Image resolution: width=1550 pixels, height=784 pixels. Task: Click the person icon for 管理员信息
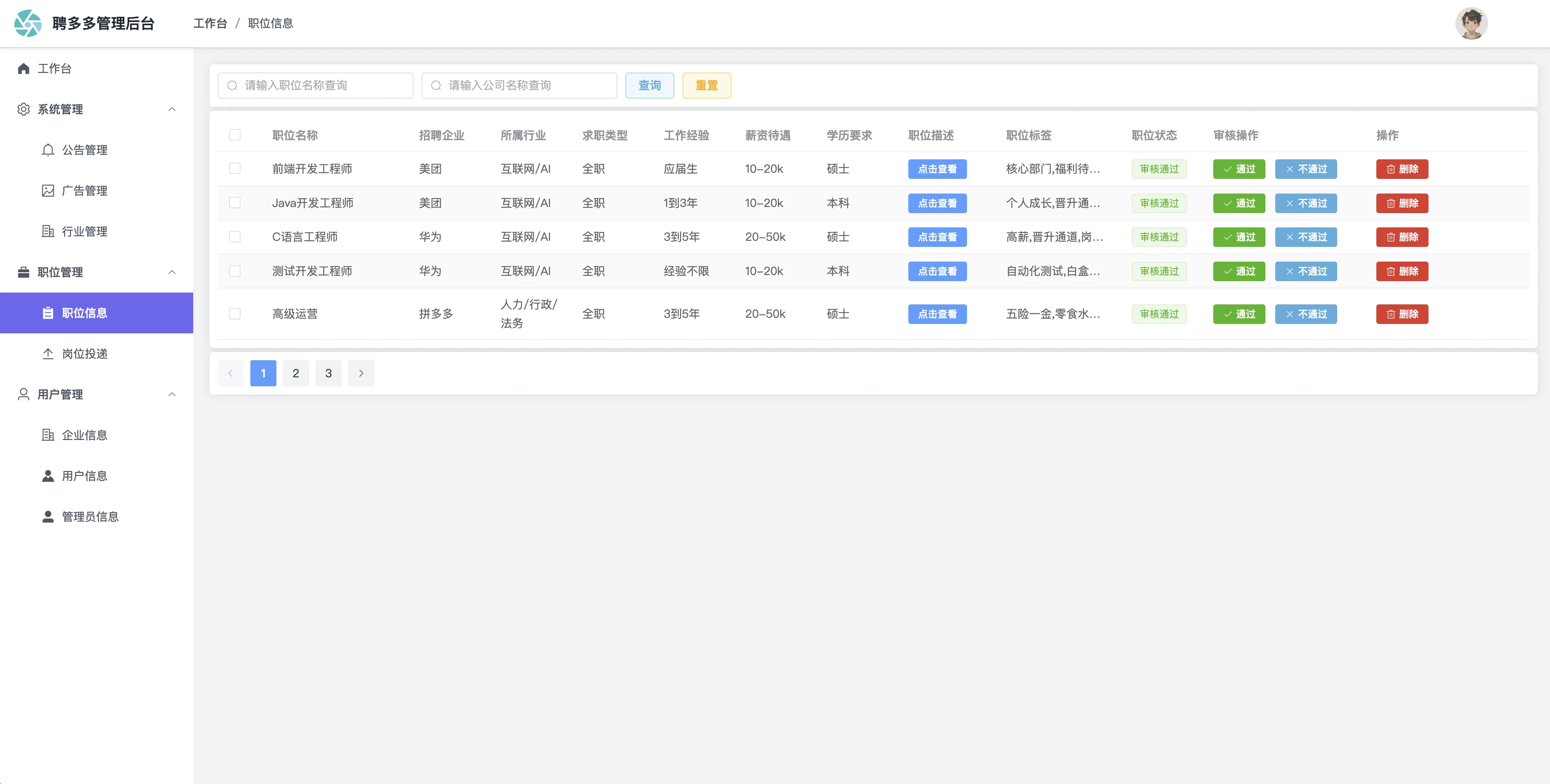point(48,516)
